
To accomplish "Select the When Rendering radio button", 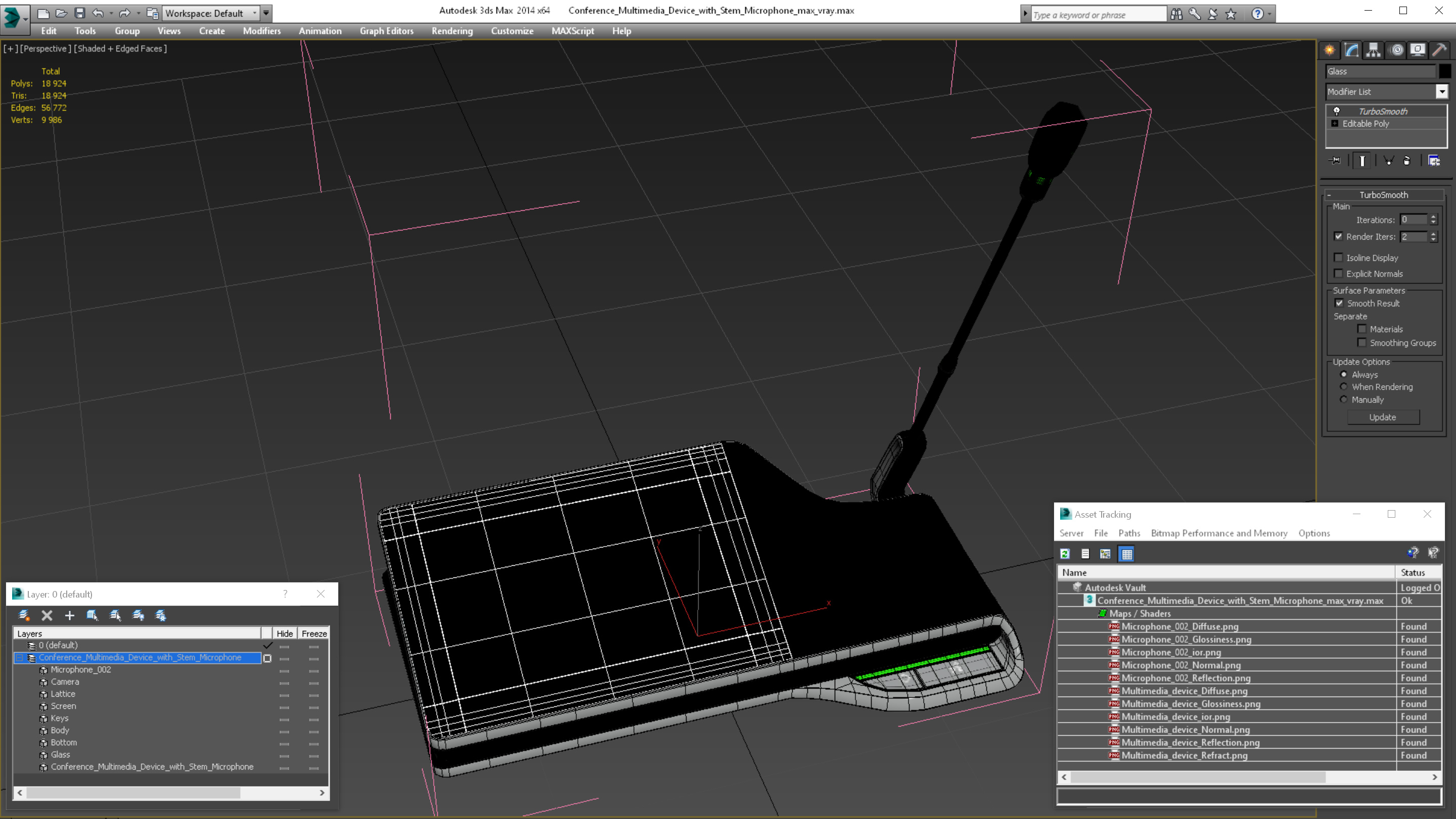I will (x=1344, y=387).
